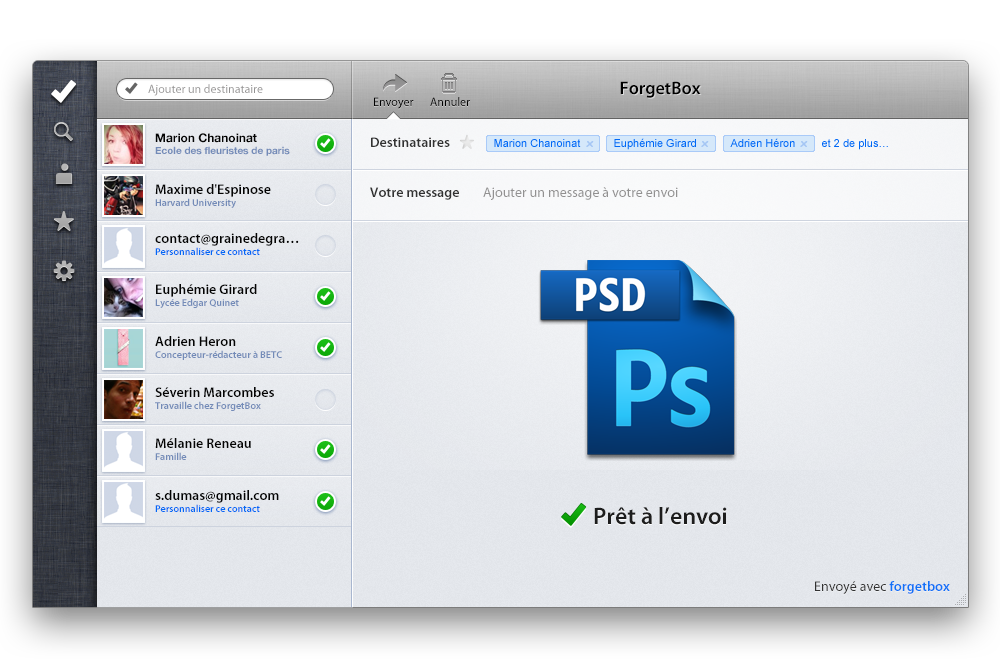The width and height of the screenshot is (1000, 667).
Task: Click Personnaliser ce contact under s.dumas@gmail.com
Action: pos(207,509)
